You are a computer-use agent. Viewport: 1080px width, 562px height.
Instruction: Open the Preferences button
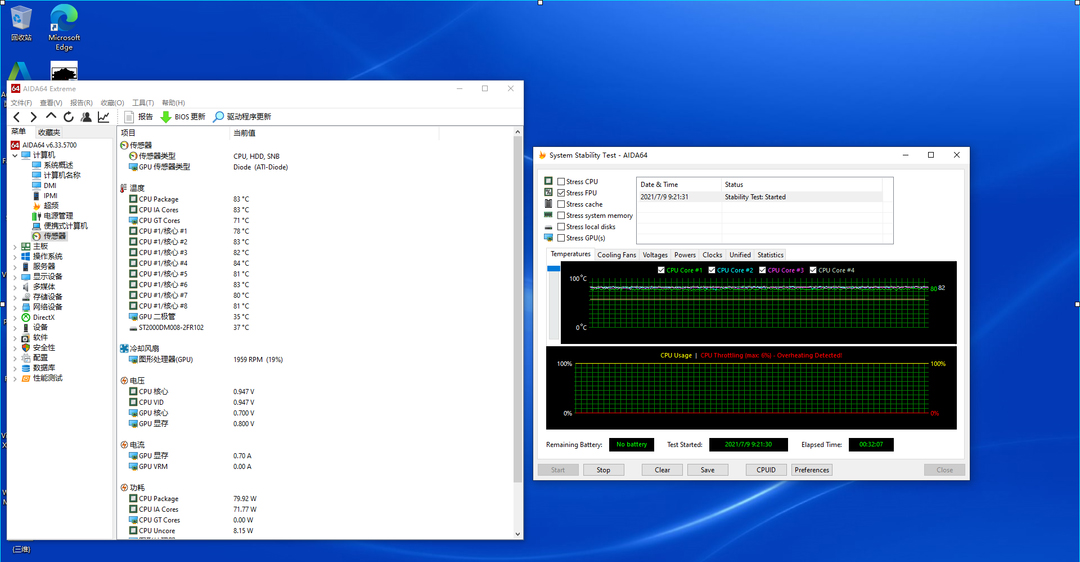(x=812, y=470)
